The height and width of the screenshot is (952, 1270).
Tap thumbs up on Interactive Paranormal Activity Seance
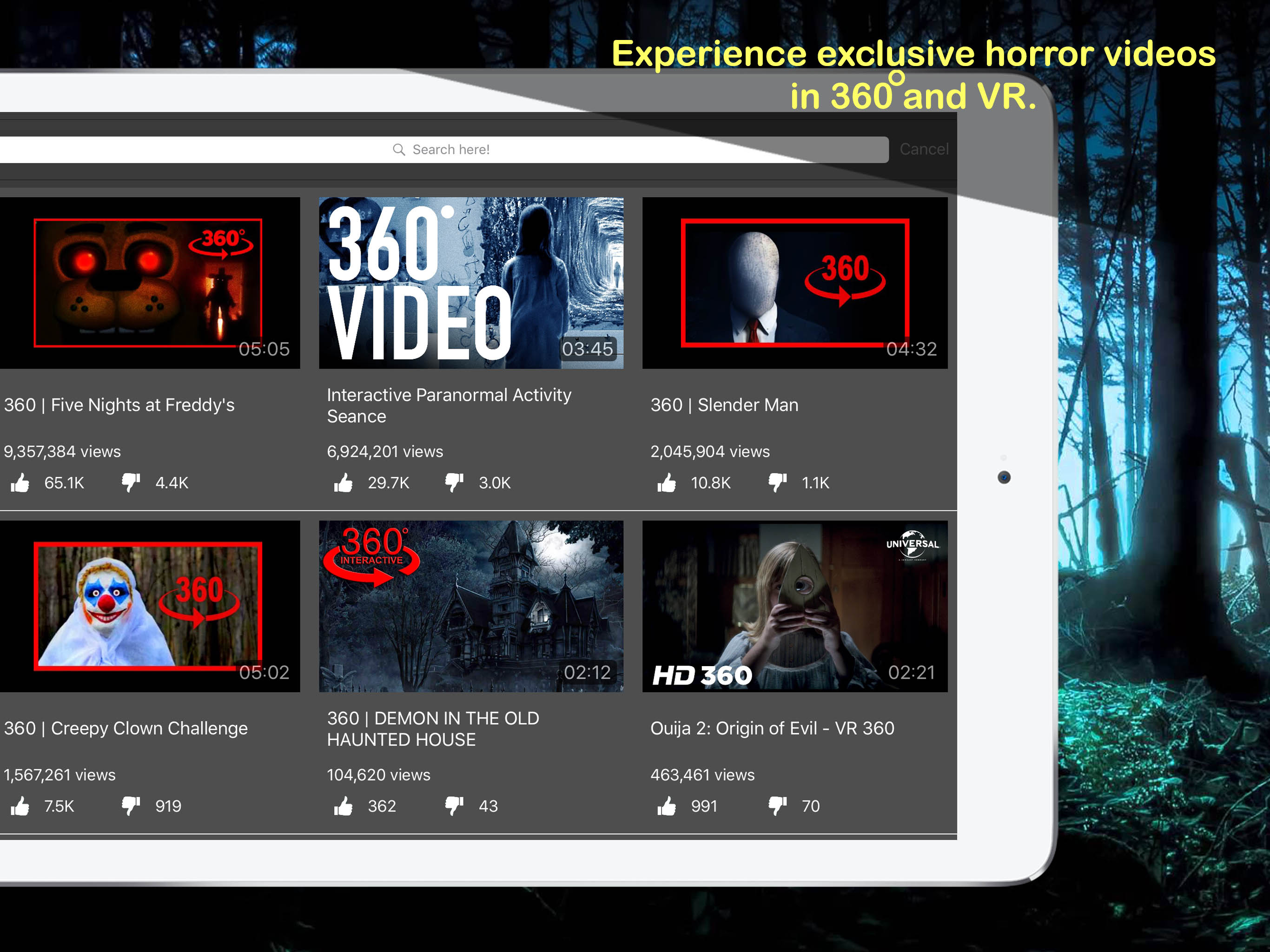coord(344,483)
